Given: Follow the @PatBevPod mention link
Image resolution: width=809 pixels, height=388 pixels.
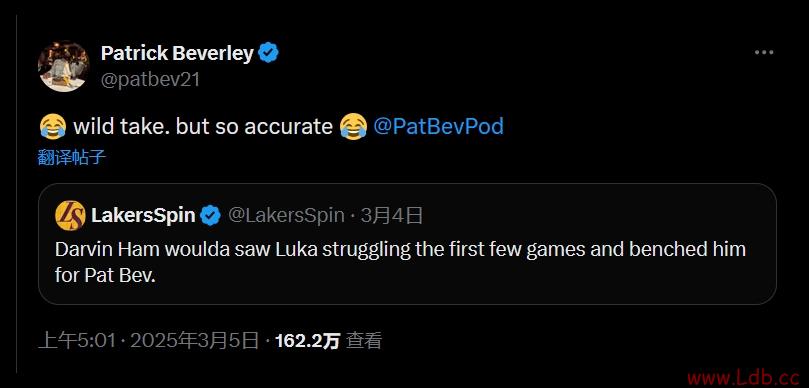Looking at the screenshot, I should pos(438,126).
